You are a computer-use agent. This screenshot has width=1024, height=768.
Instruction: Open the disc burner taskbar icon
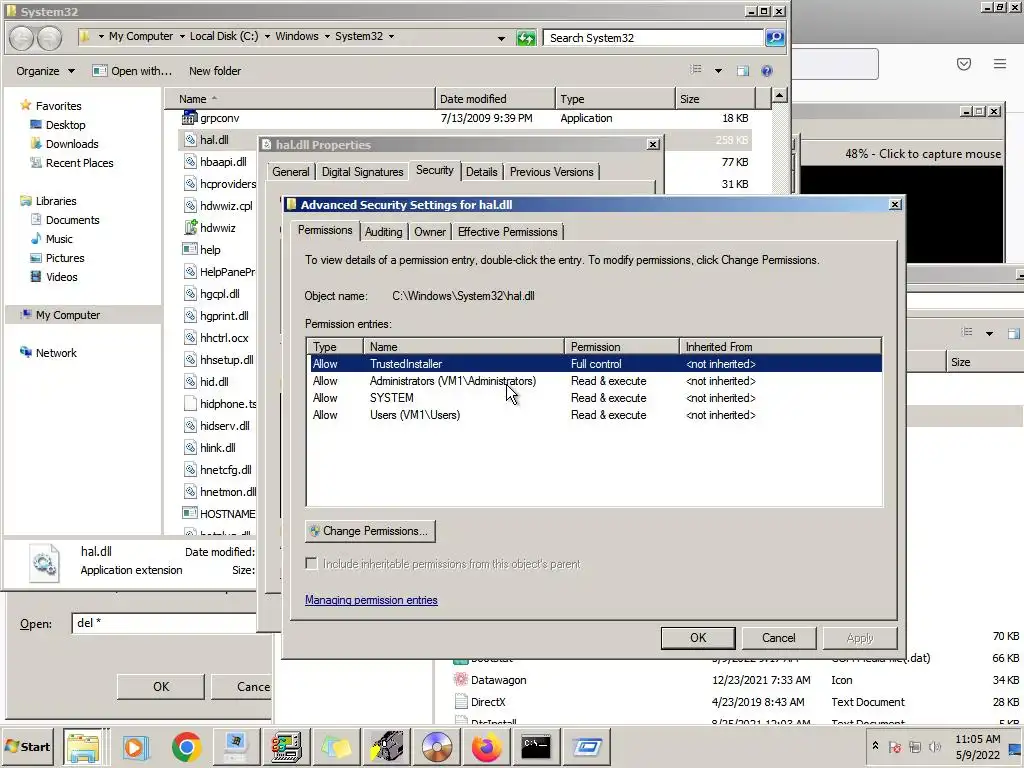[436, 746]
